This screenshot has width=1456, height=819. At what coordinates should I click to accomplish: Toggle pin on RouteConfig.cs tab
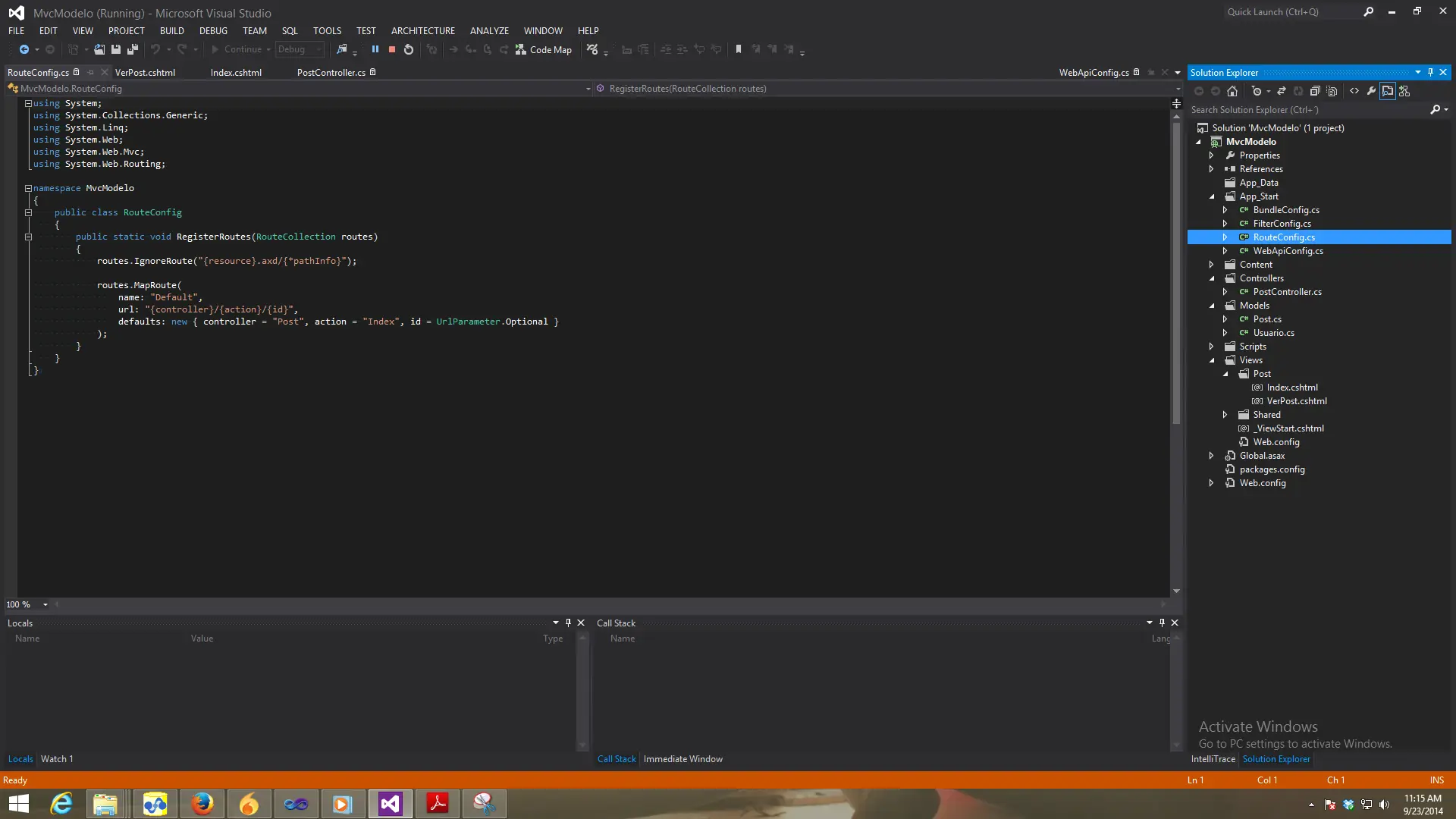click(x=90, y=72)
